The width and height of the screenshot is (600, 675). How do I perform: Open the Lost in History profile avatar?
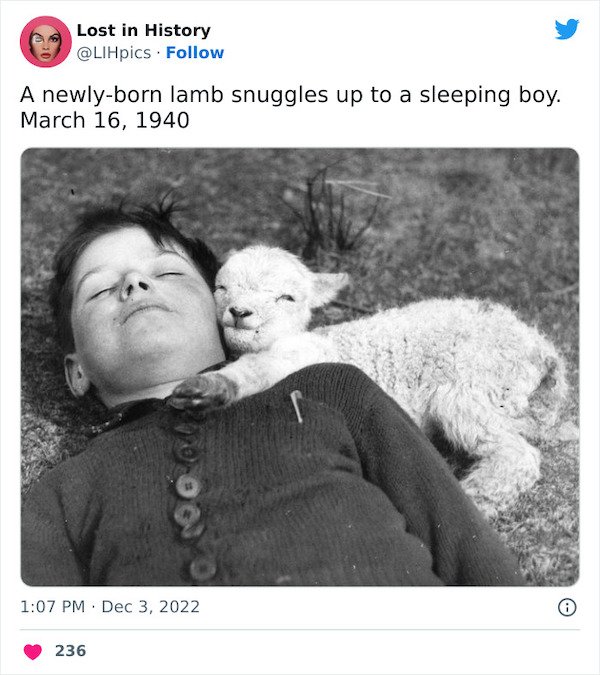[x=46, y=42]
